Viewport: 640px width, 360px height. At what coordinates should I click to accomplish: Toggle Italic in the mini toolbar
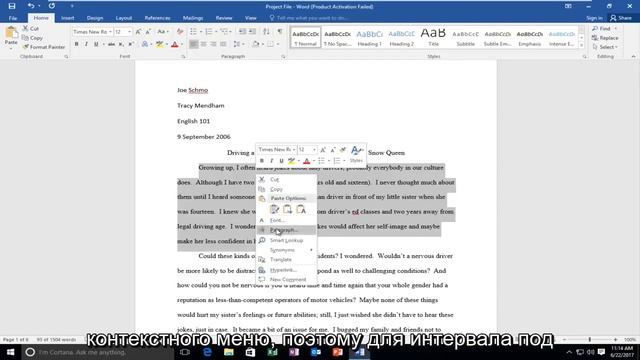pos(271,161)
